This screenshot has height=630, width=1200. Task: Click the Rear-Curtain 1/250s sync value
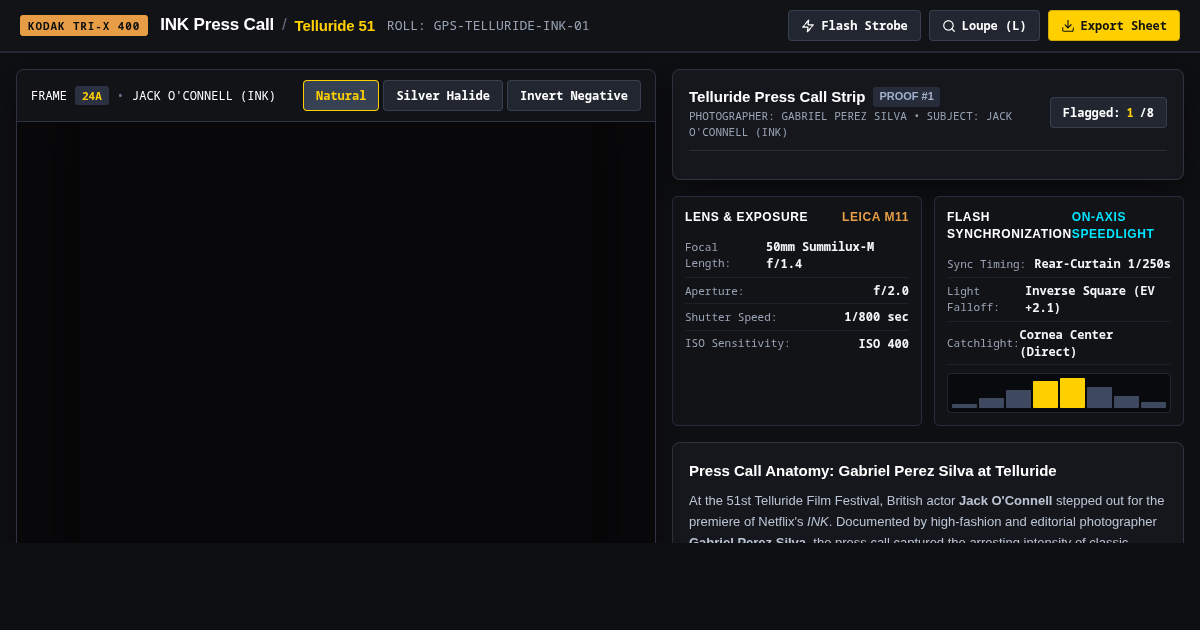coord(1102,264)
